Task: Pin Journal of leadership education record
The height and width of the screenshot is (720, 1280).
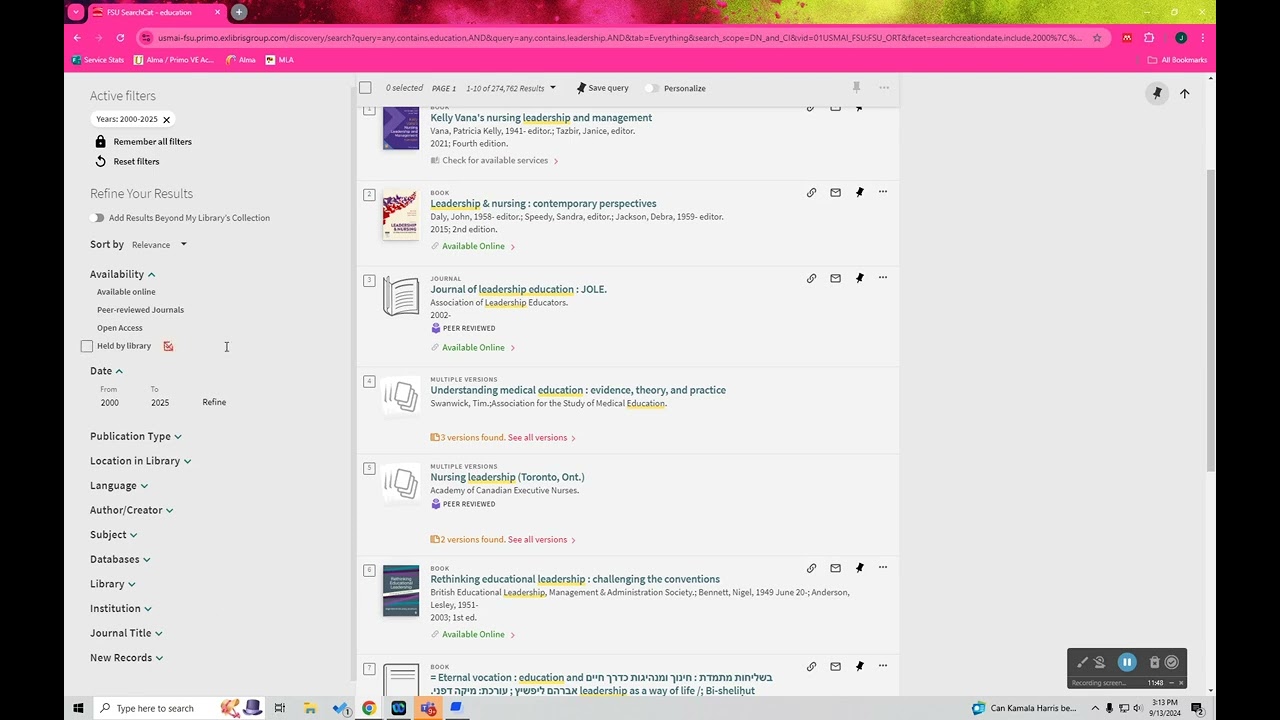Action: pos(859,278)
